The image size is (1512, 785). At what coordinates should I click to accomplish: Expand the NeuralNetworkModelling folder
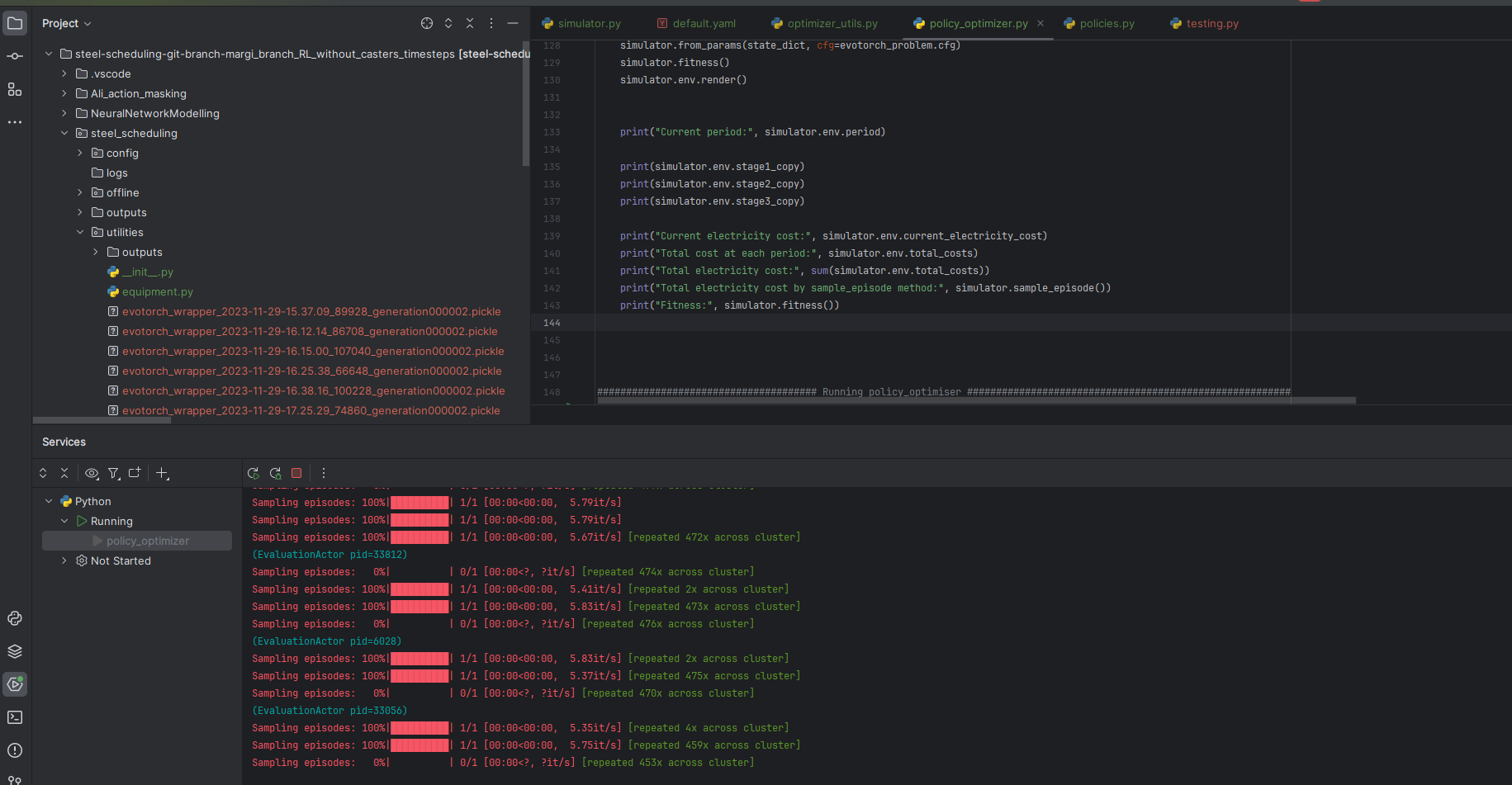(64, 113)
